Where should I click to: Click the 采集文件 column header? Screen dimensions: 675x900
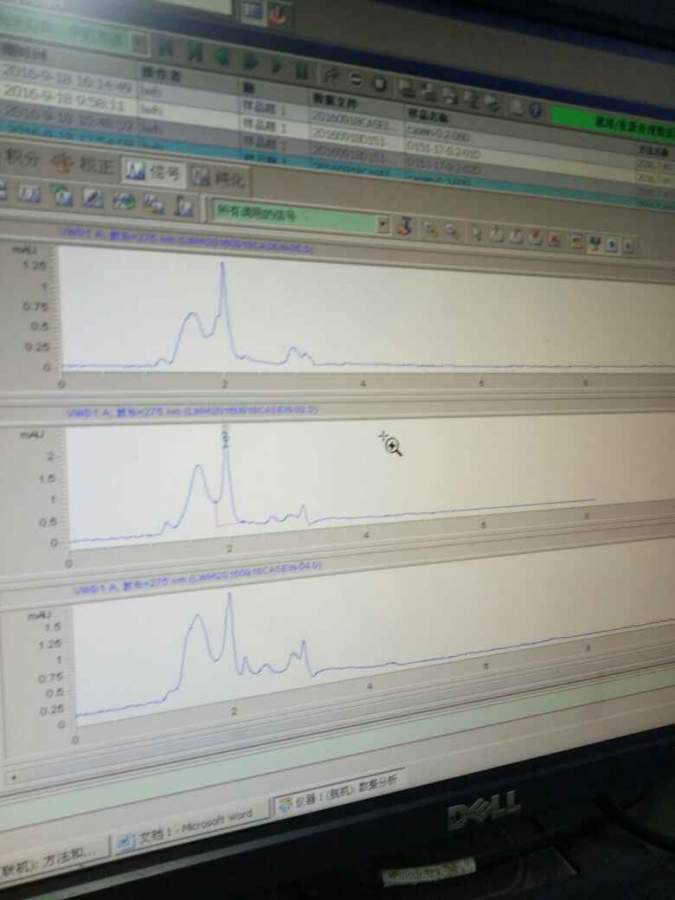335,102
